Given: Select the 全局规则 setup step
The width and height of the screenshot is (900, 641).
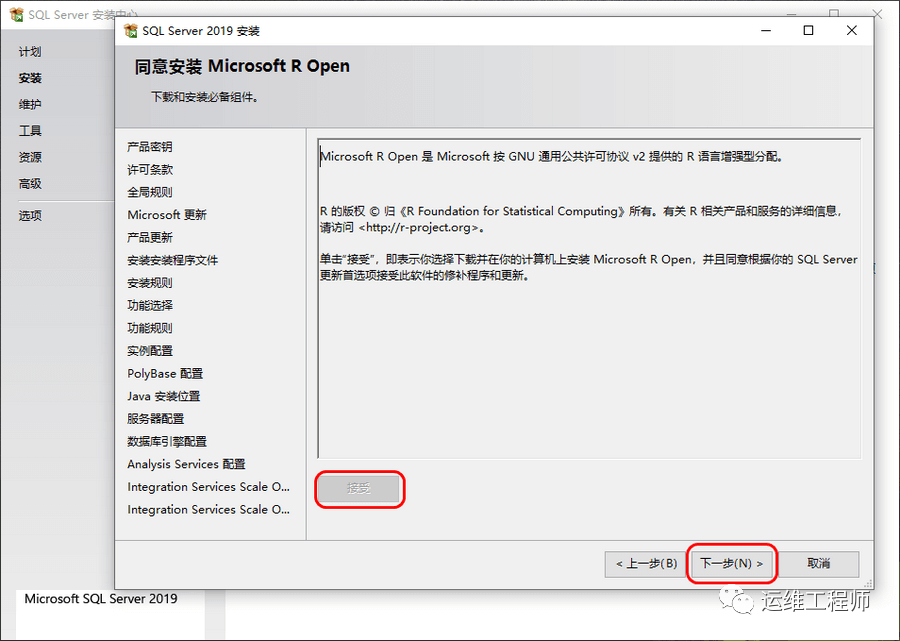Looking at the screenshot, I should click(x=150, y=192).
